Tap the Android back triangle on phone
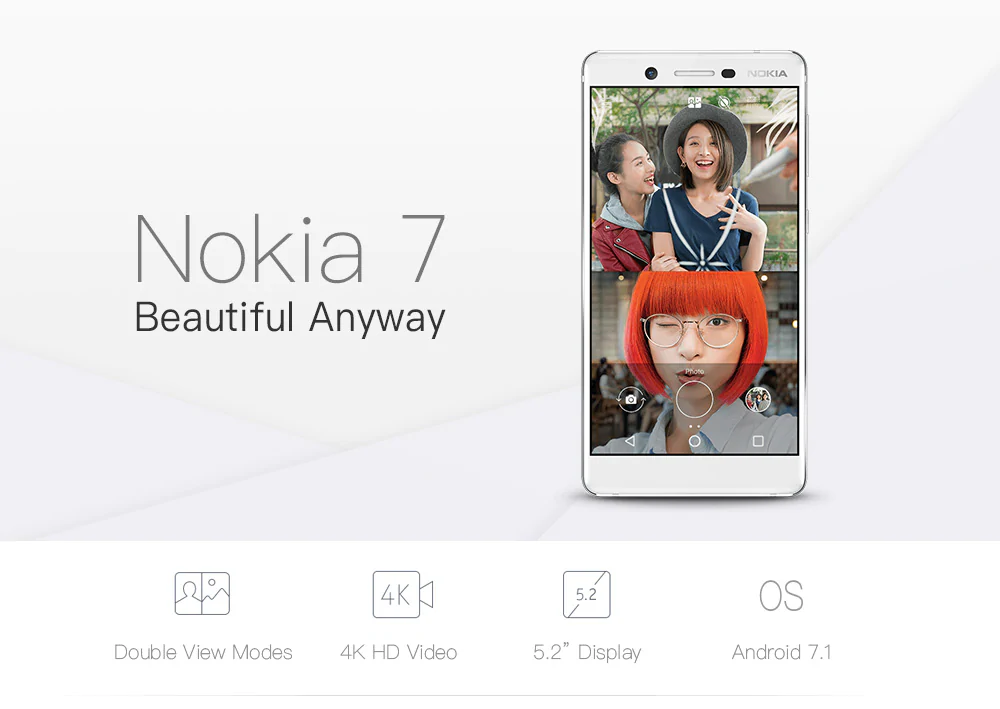The height and width of the screenshot is (709, 1000). coord(630,441)
